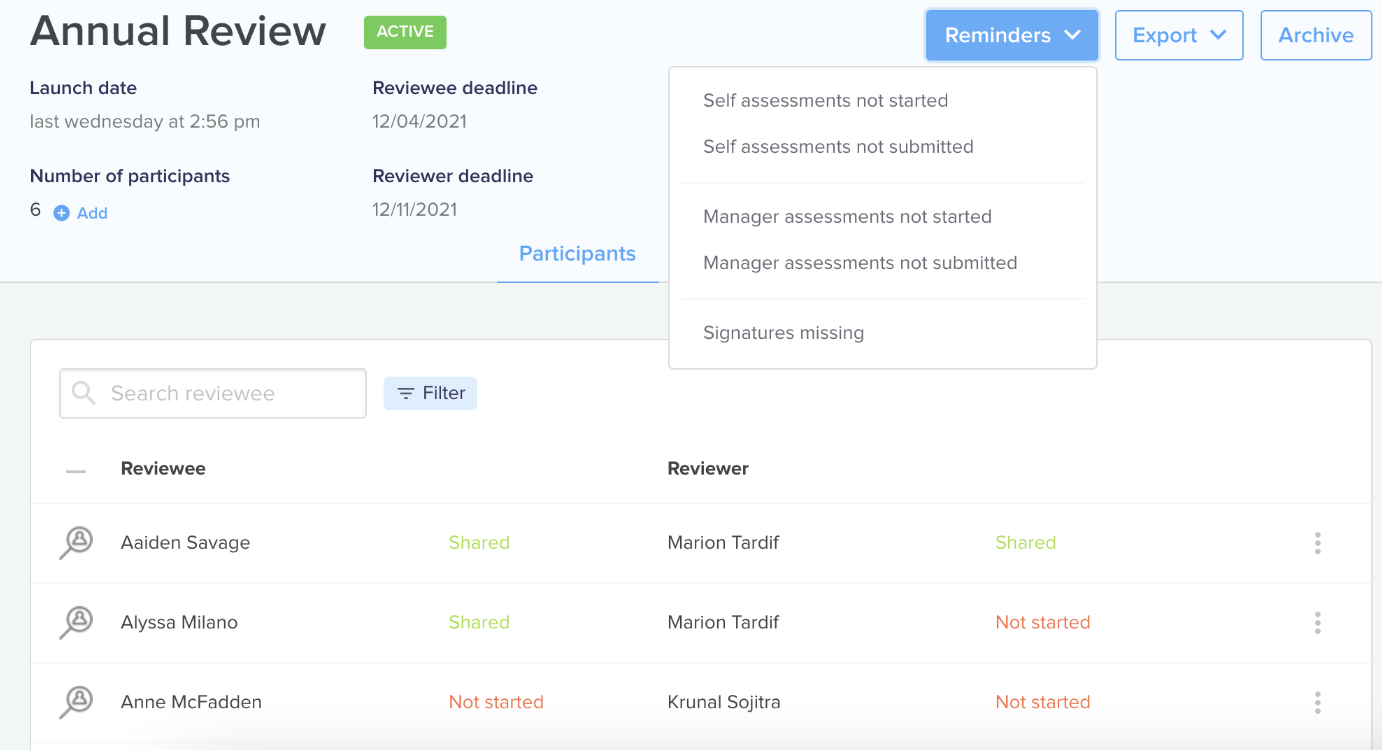
Task: Select 'Self assessments not started' reminder
Action: 825,100
